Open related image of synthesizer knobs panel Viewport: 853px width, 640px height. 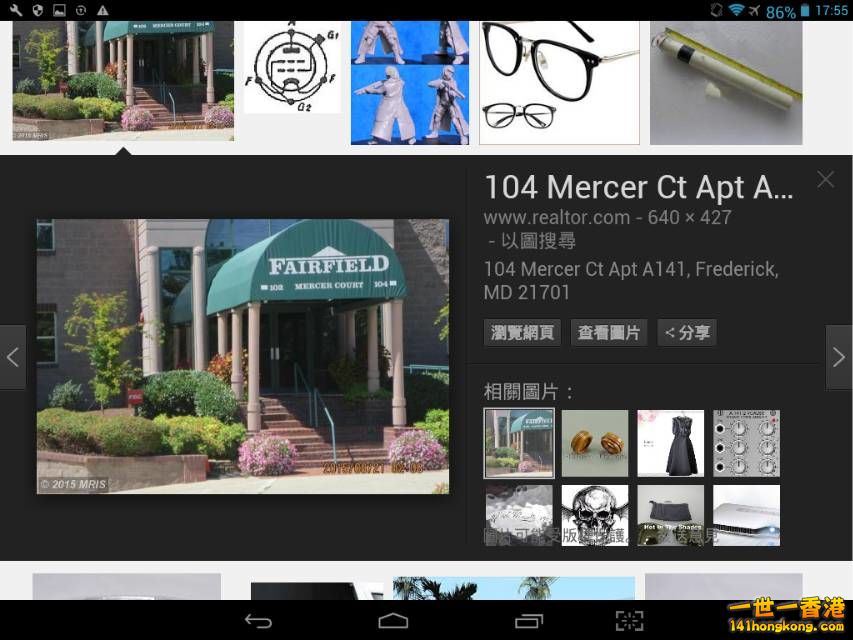pos(746,443)
